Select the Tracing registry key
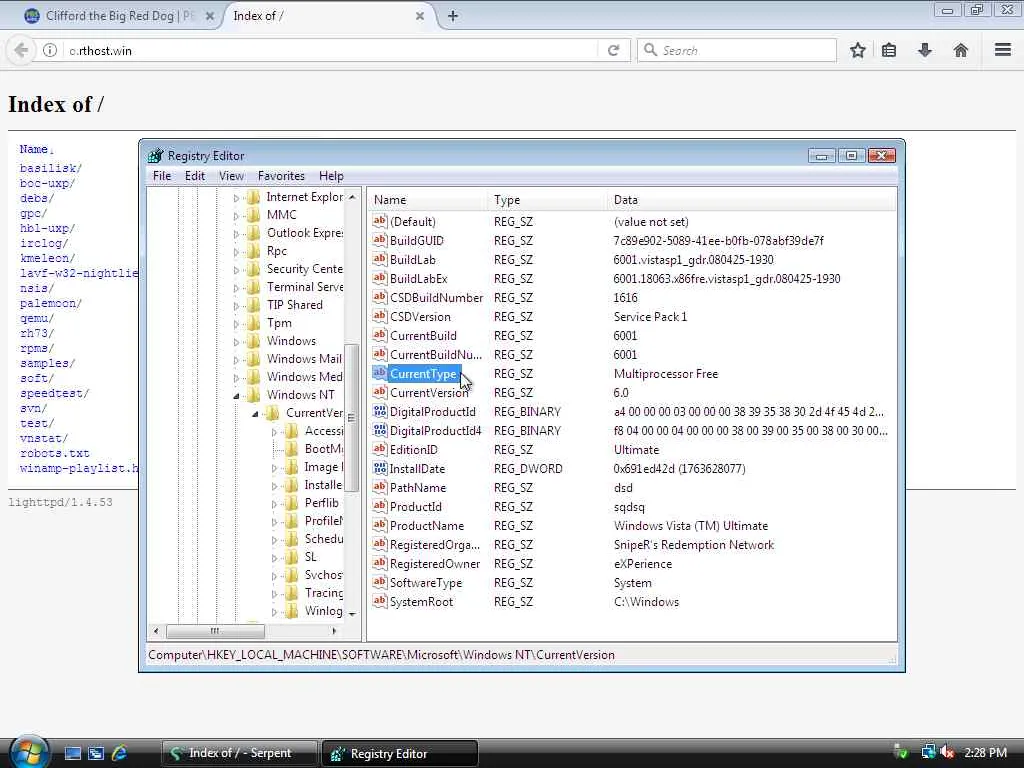Image resolution: width=1024 pixels, height=768 pixels. [323, 593]
